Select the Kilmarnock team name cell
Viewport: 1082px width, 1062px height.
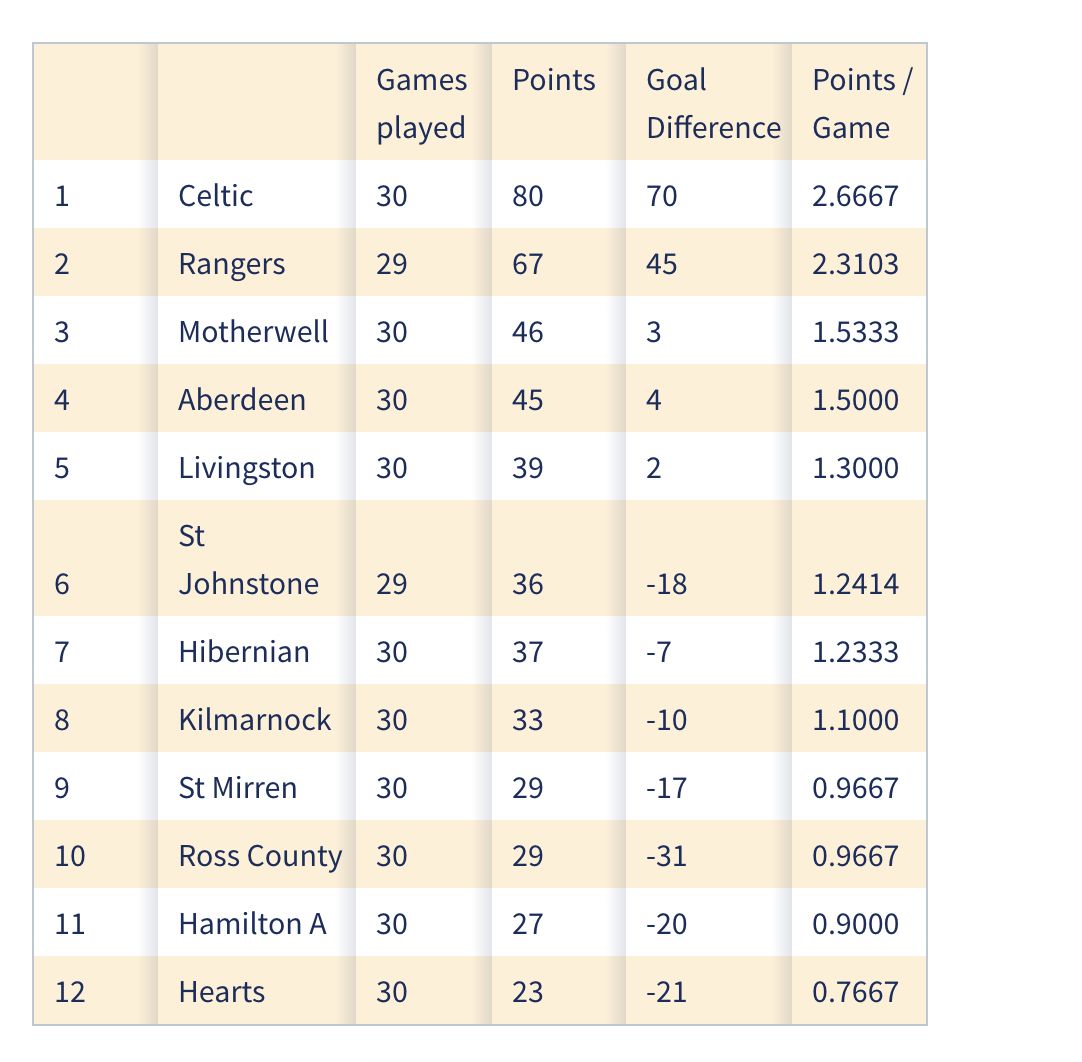pyautogui.click(x=254, y=720)
